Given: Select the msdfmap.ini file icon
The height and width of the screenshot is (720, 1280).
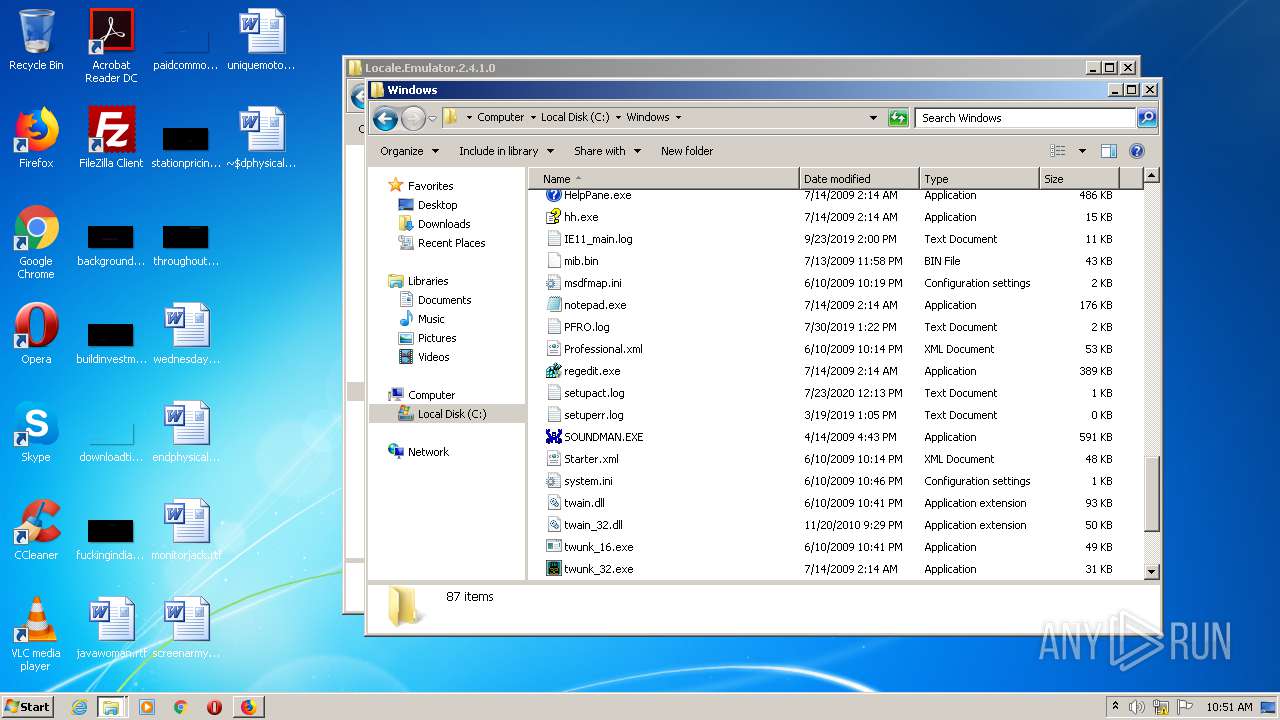Looking at the screenshot, I should [x=554, y=283].
